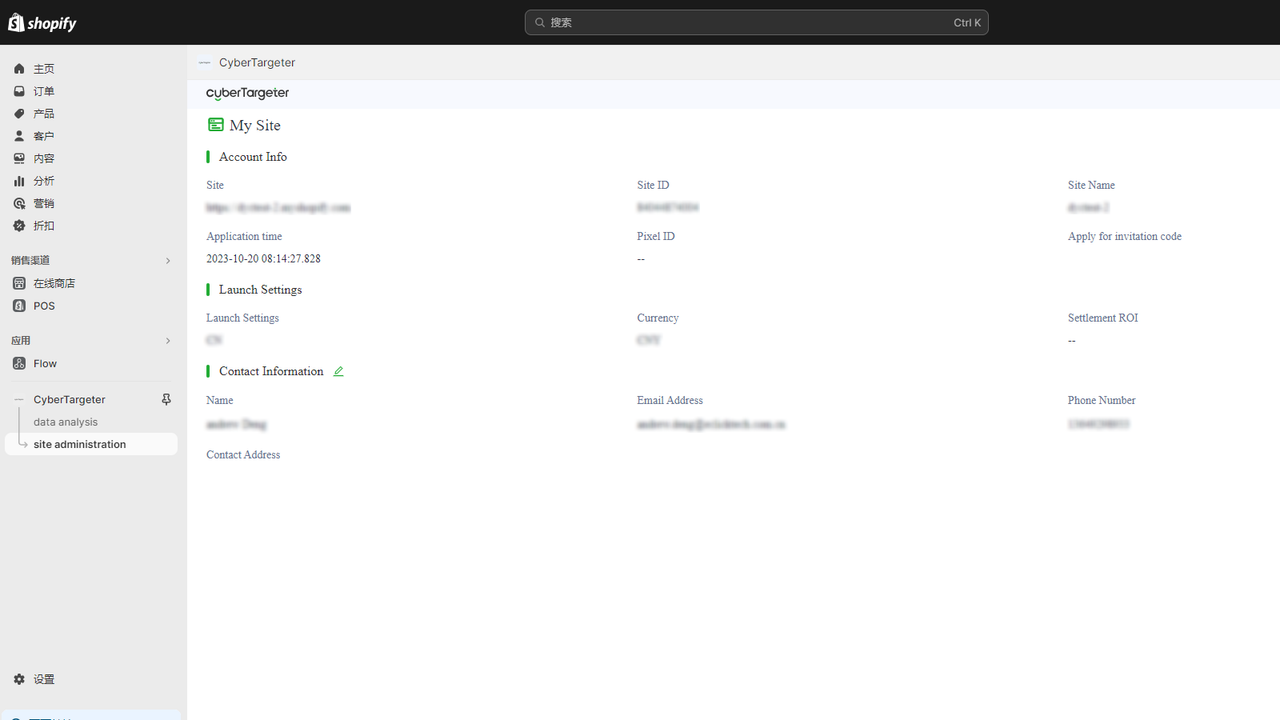Image resolution: width=1280 pixels, height=720 pixels.
Task: Click the Site ID label
Action: click(653, 185)
